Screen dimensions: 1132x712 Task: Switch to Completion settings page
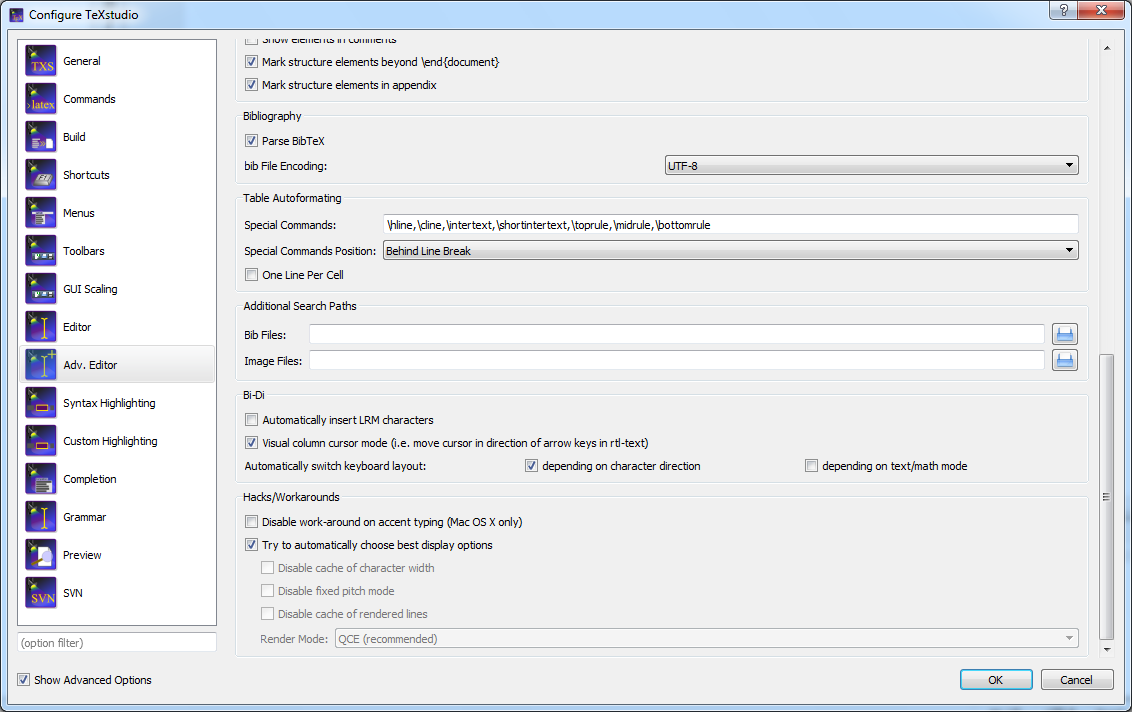tap(117, 479)
